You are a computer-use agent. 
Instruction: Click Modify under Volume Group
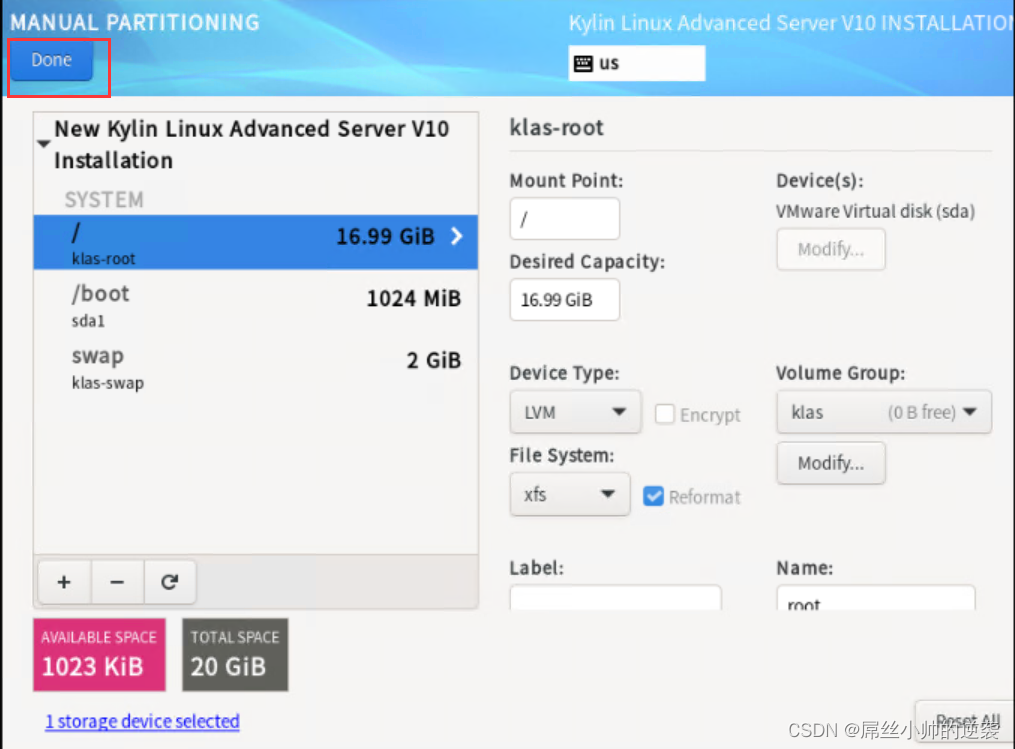point(830,463)
